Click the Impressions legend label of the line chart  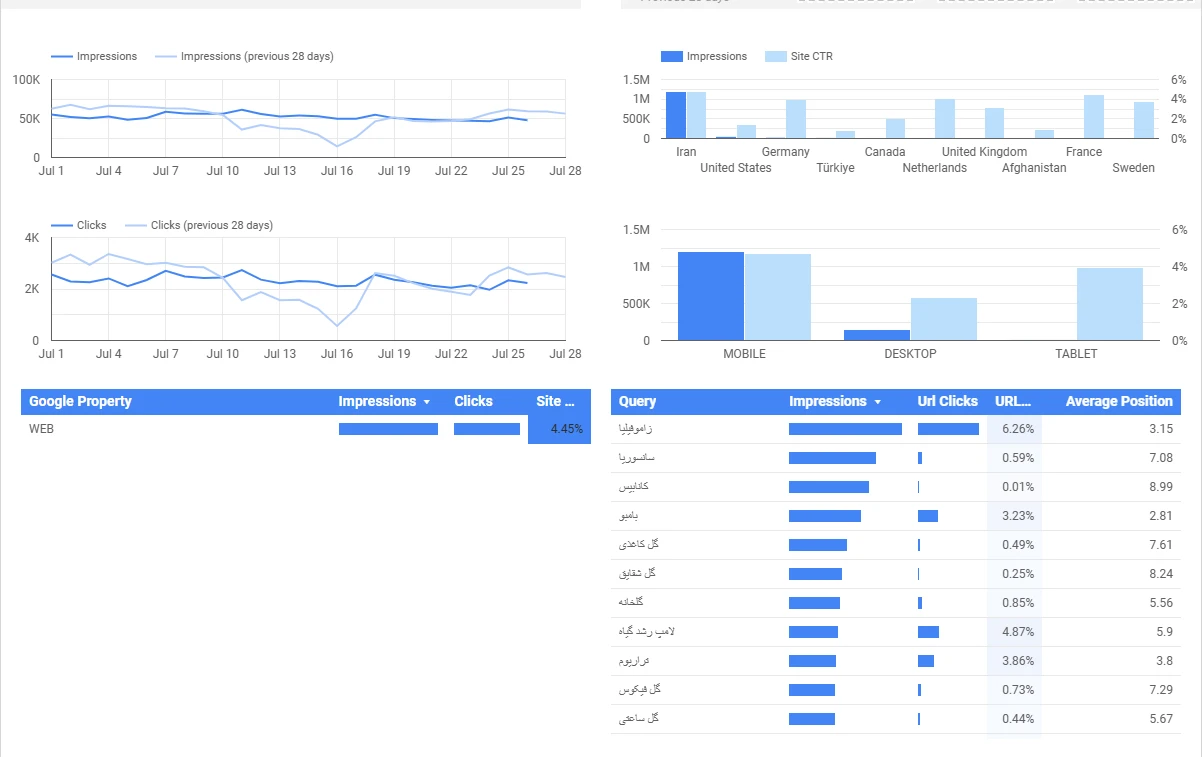point(107,56)
